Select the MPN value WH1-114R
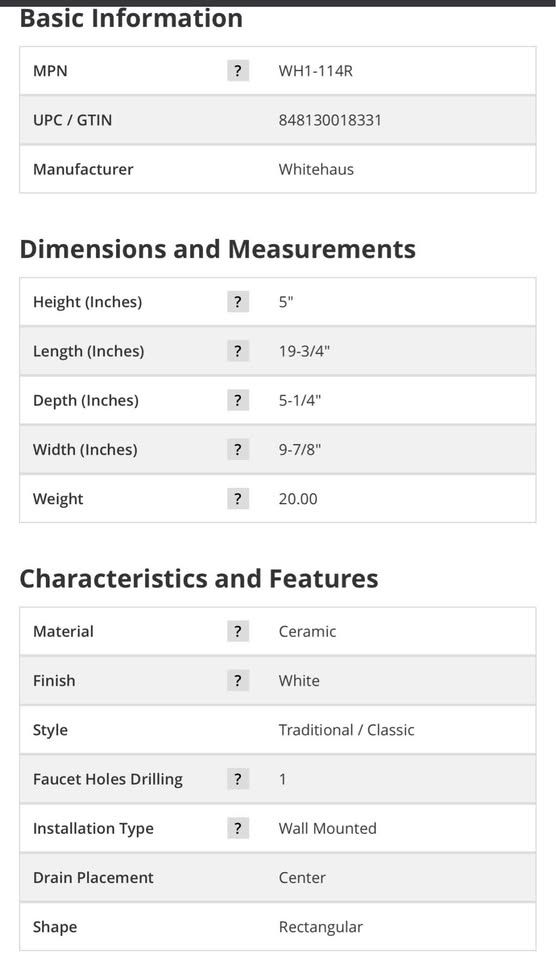Image resolution: width=556 pixels, height=960 pixels. pyautogui.click(x=315, y=71)
